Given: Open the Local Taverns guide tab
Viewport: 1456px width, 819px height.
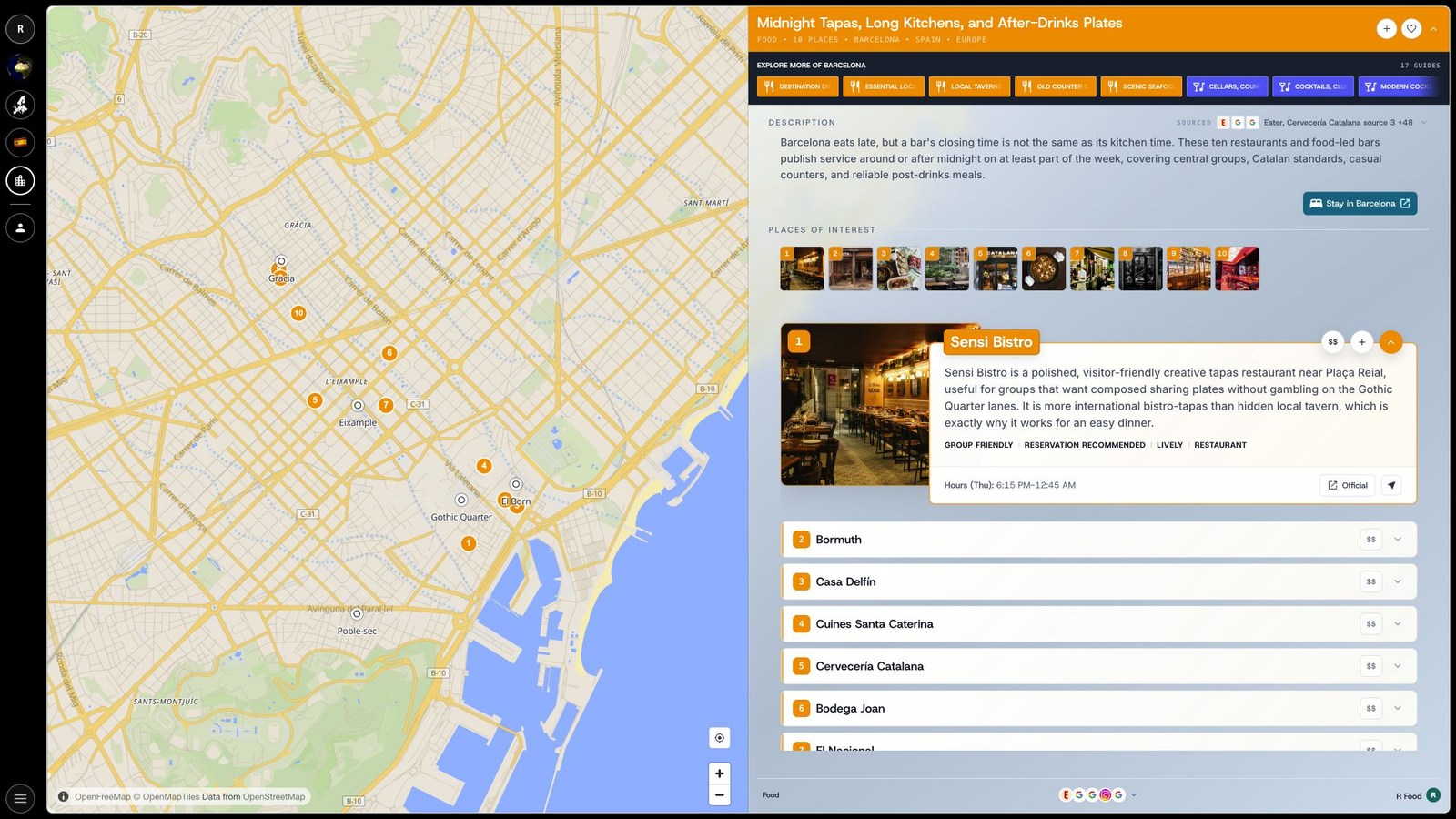Looking at the screenshot, I should coord(969,86).
